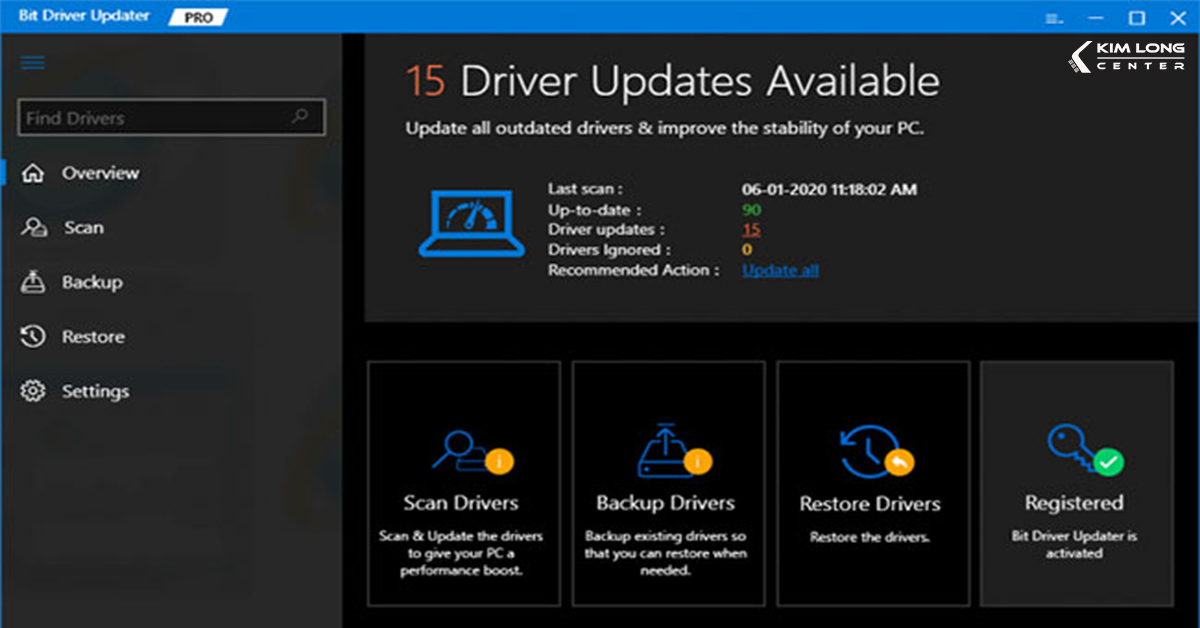Click the Update all link
Viewport: 1200px width, 628px height.
coord(780,270)
